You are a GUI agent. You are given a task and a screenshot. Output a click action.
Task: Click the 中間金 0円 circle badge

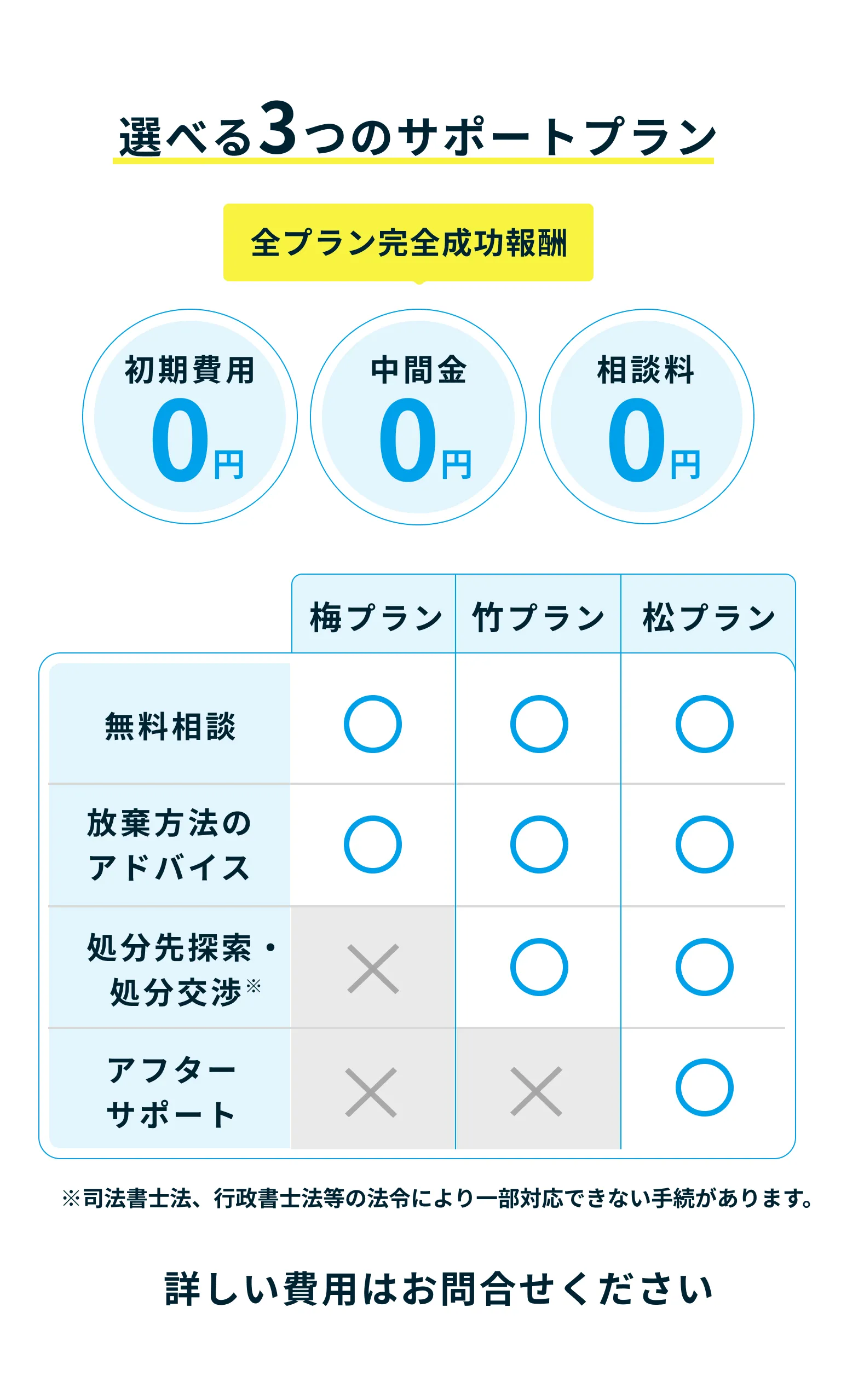(418, 416)
